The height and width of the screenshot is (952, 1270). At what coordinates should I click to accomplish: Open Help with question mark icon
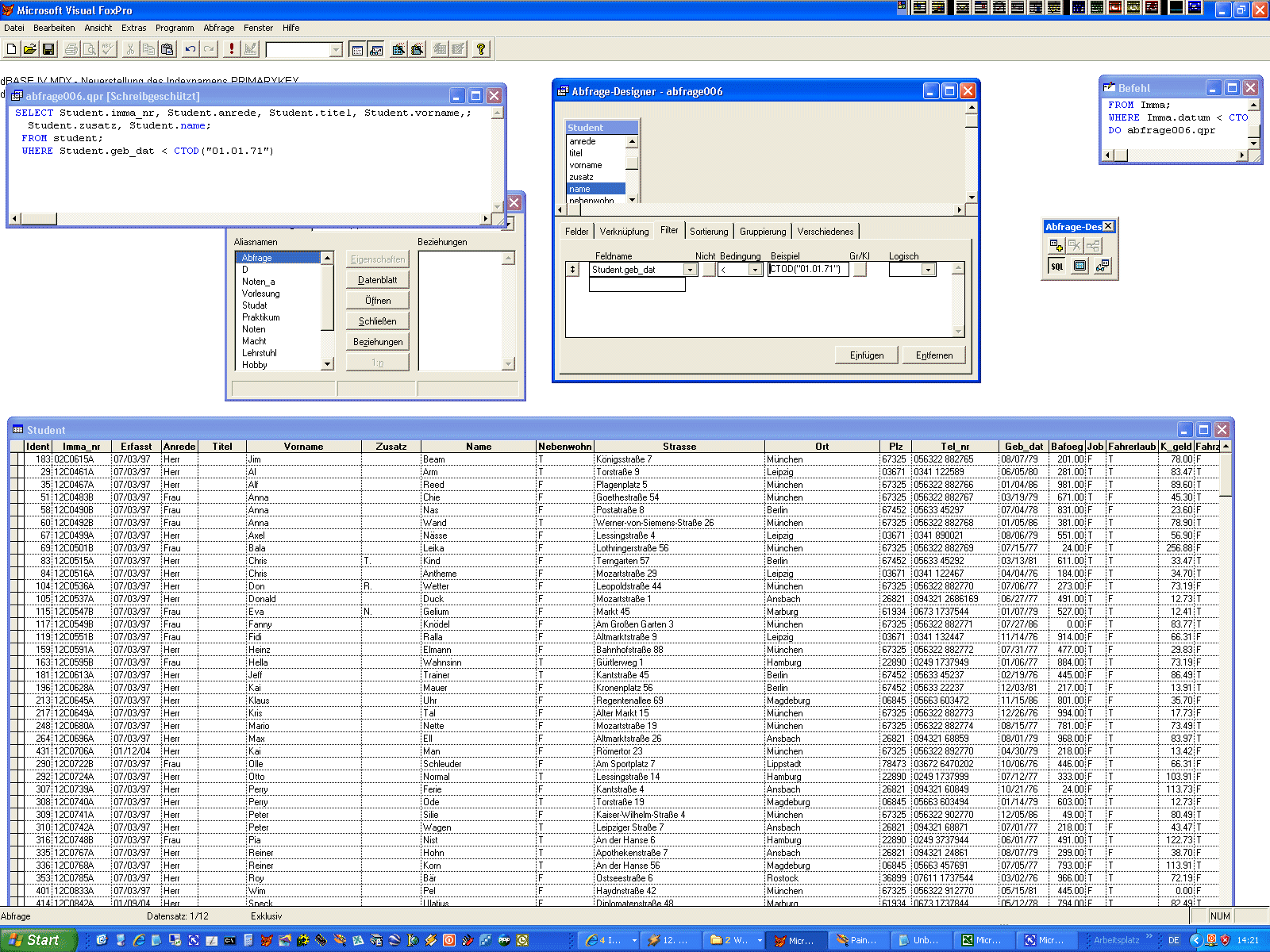click(481, 49)
